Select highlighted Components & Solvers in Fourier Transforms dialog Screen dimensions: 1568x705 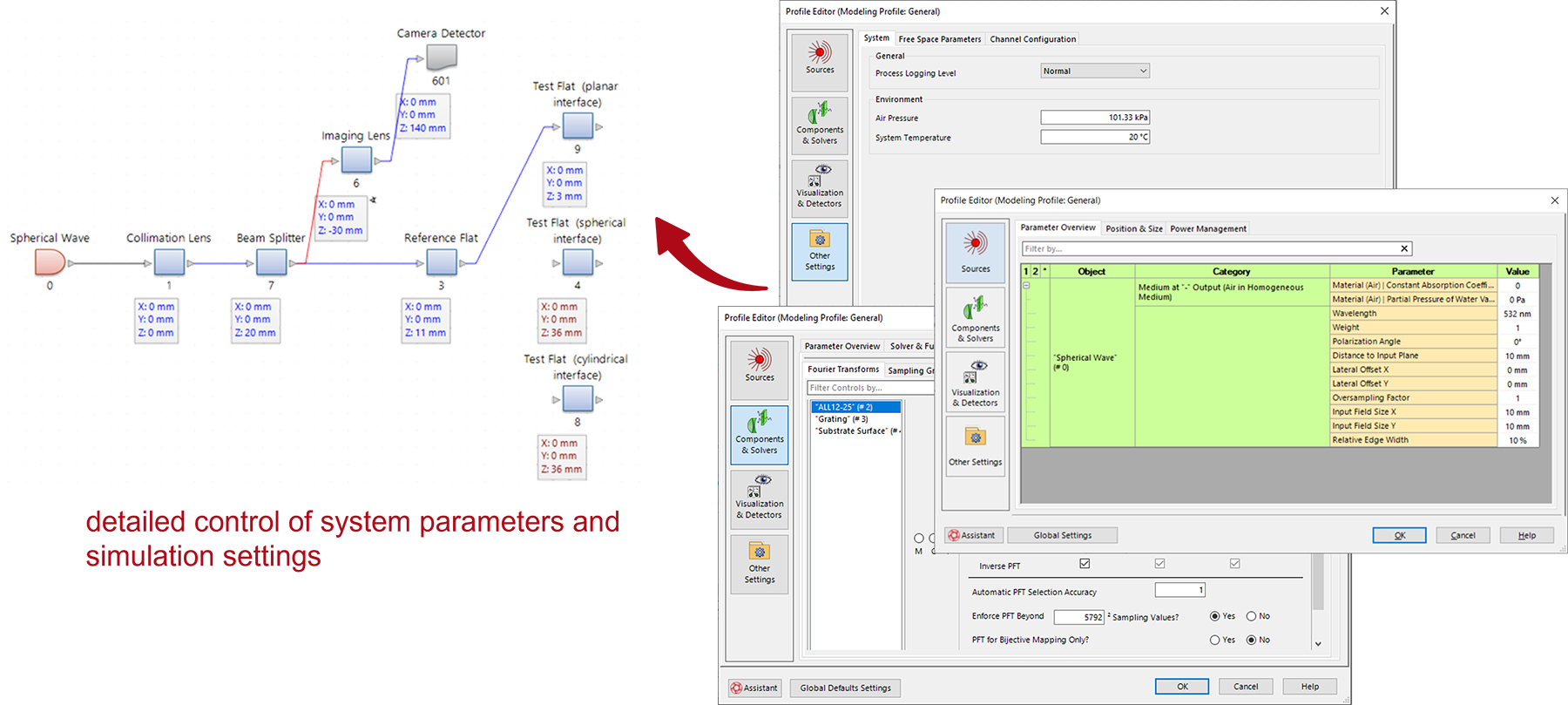coord(759,433)
